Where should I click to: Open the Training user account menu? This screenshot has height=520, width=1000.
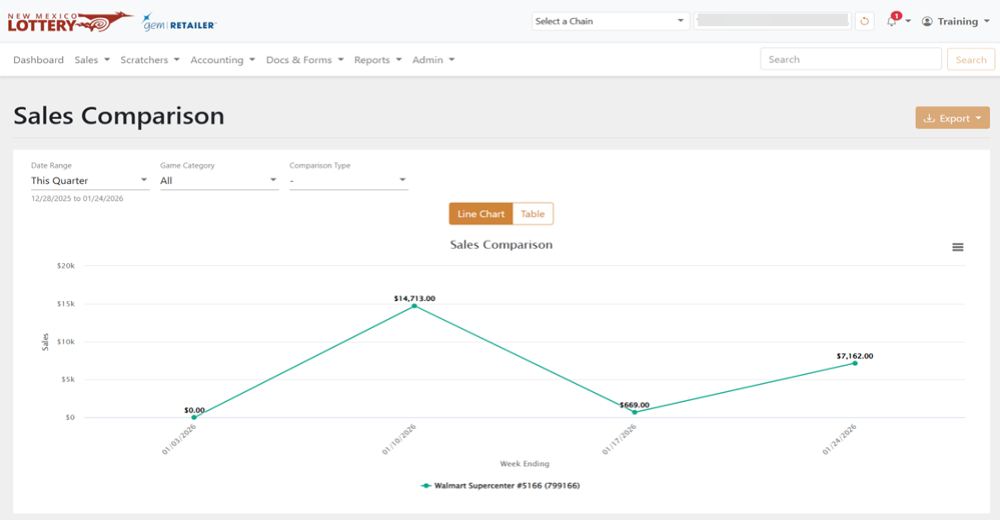tap(955, 21)
